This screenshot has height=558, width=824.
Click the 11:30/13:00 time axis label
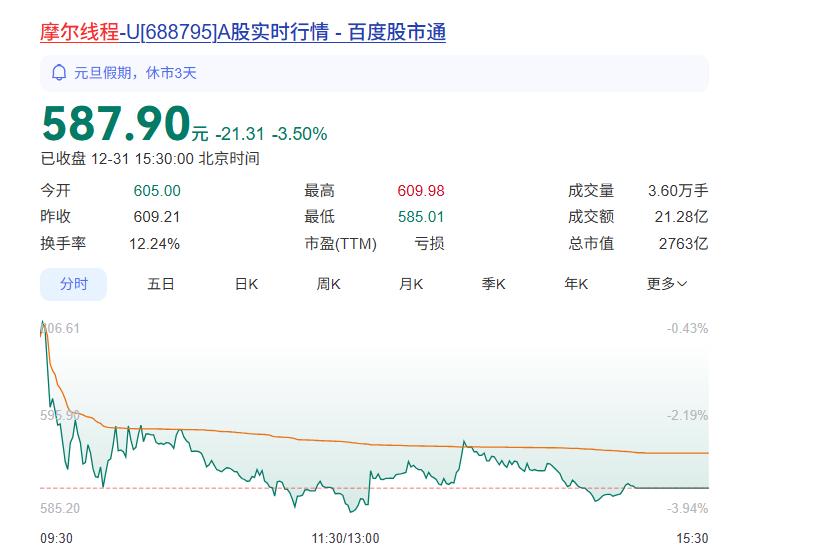click(x=345, y=539)
